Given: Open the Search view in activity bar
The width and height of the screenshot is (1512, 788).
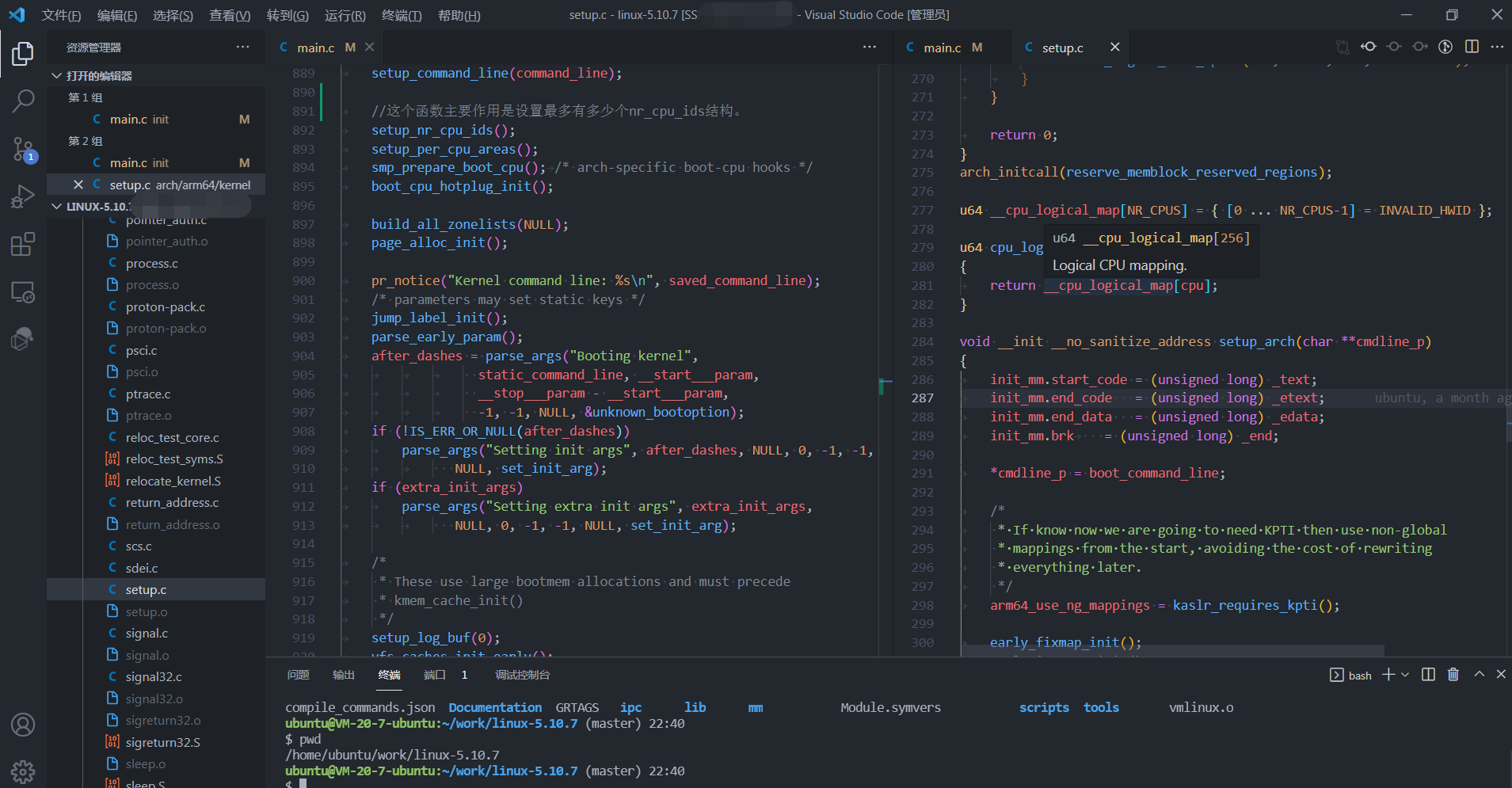Looking at the screenshot, I should pos(23,101).
